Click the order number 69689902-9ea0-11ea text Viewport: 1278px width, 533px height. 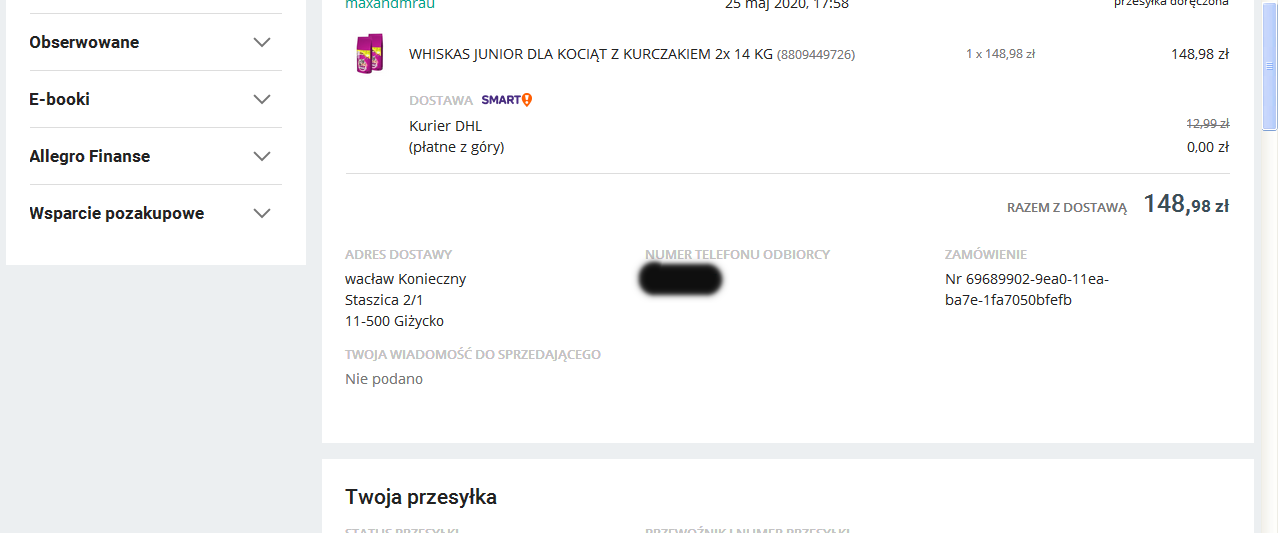(1027, 289)
